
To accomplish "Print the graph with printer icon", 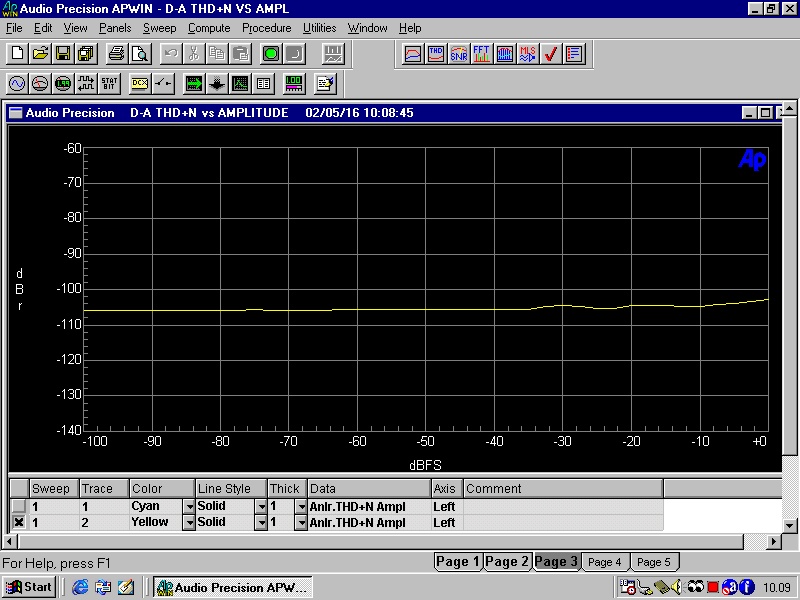I will coord(116,54).
